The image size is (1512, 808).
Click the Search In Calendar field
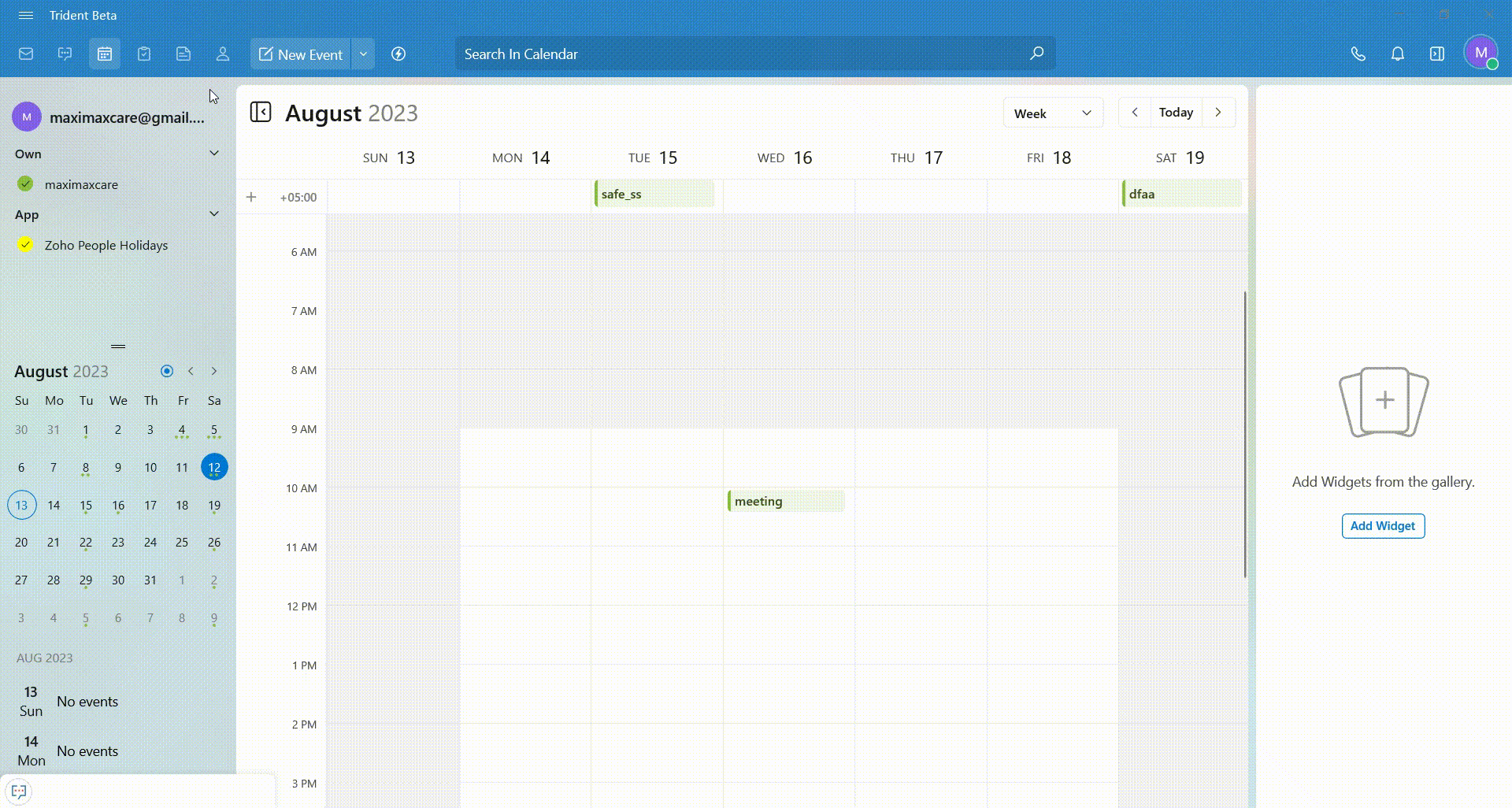(740, 54)
